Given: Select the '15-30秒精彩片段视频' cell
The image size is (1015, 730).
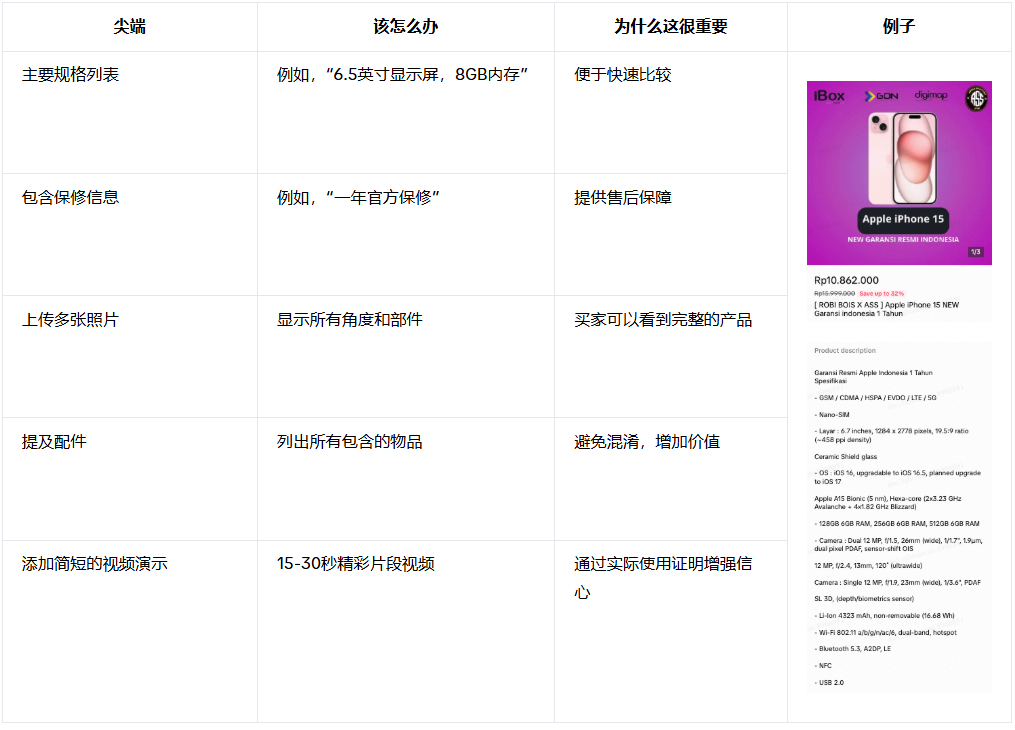Looking at the screenshot, I should click(355, 564).
